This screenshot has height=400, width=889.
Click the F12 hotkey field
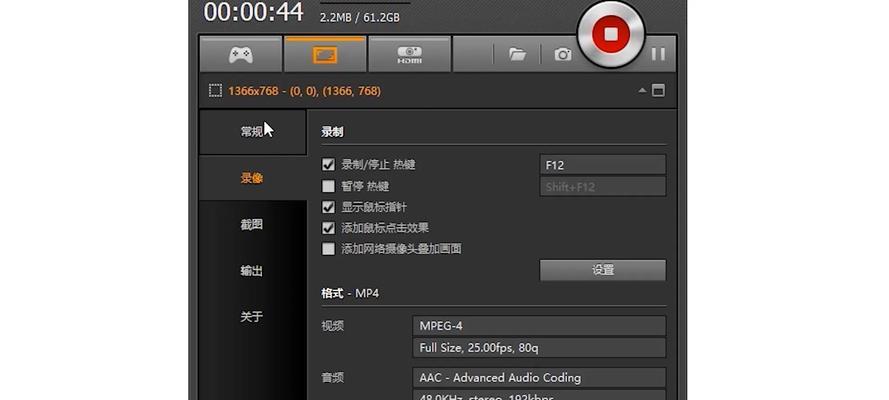point(603,165)
